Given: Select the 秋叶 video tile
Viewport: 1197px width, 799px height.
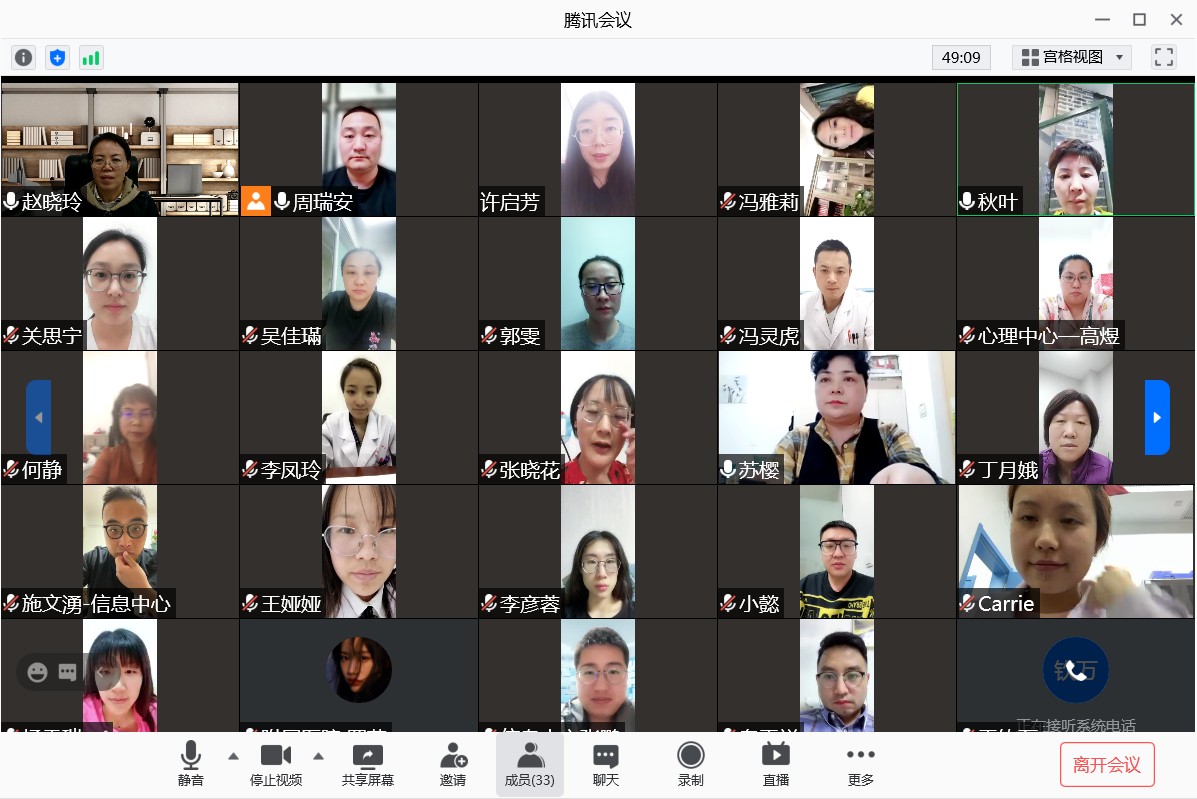Looking at the screenshot, I should point(1075,149).
